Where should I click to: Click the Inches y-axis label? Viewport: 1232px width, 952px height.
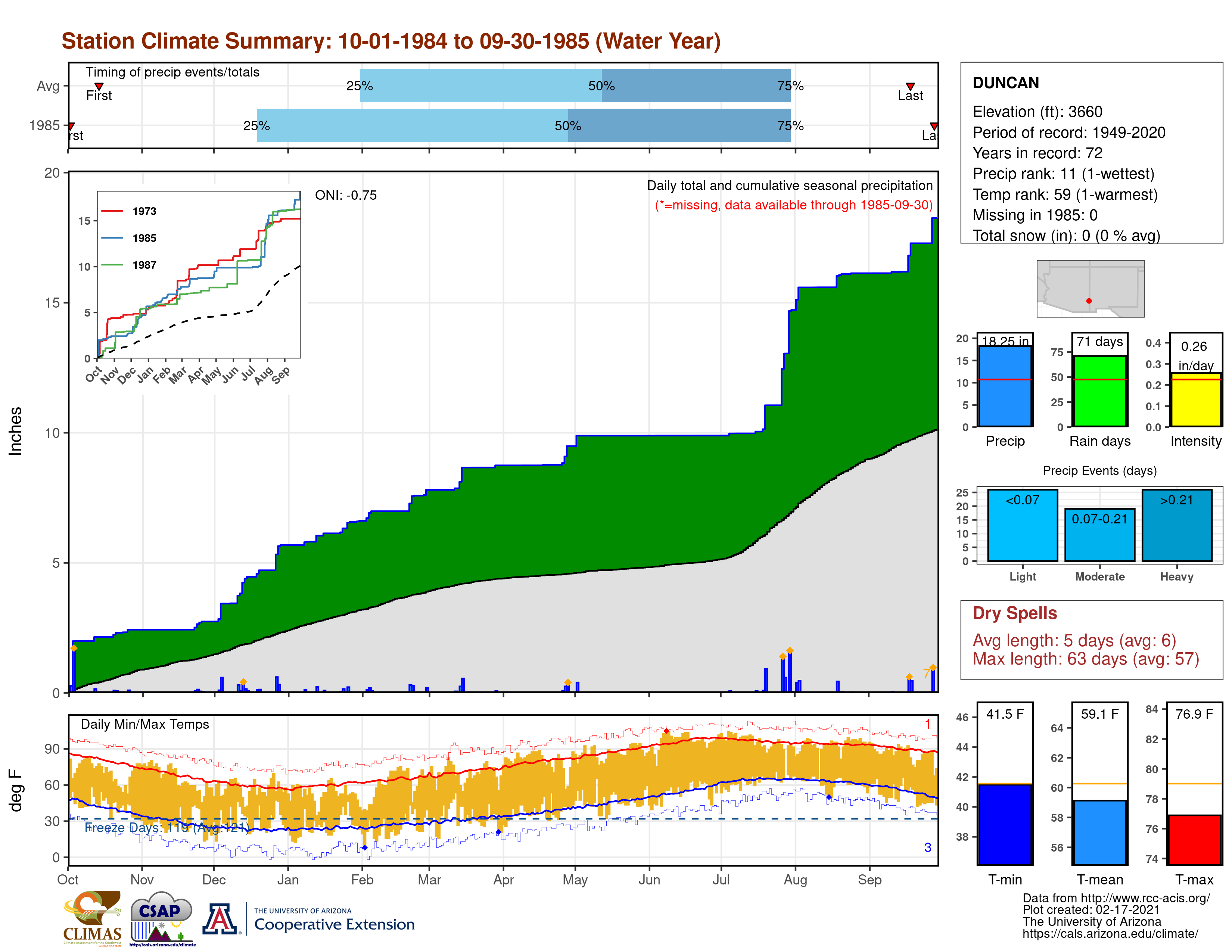click(15, 431)
